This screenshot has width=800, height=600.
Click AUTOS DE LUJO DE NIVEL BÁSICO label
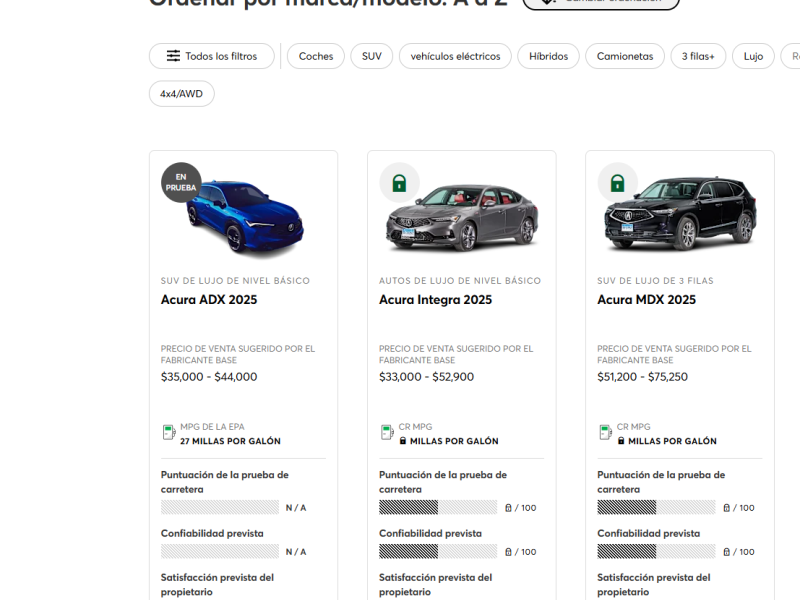[460, 281]
